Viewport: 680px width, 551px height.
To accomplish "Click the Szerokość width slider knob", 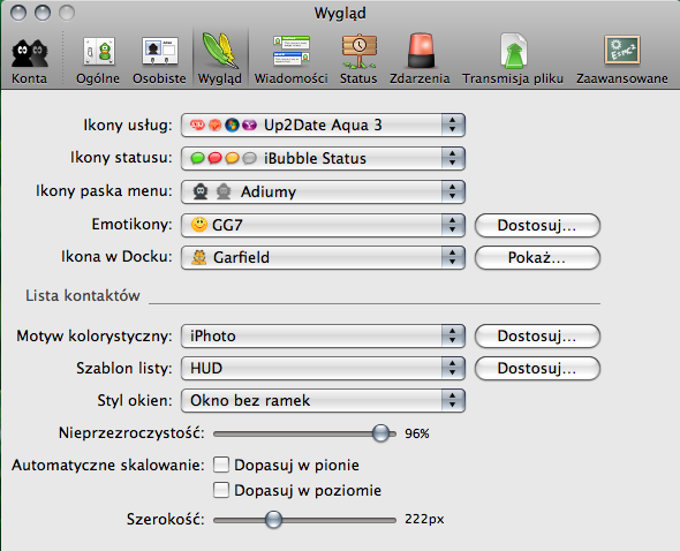I will (273, 519).
